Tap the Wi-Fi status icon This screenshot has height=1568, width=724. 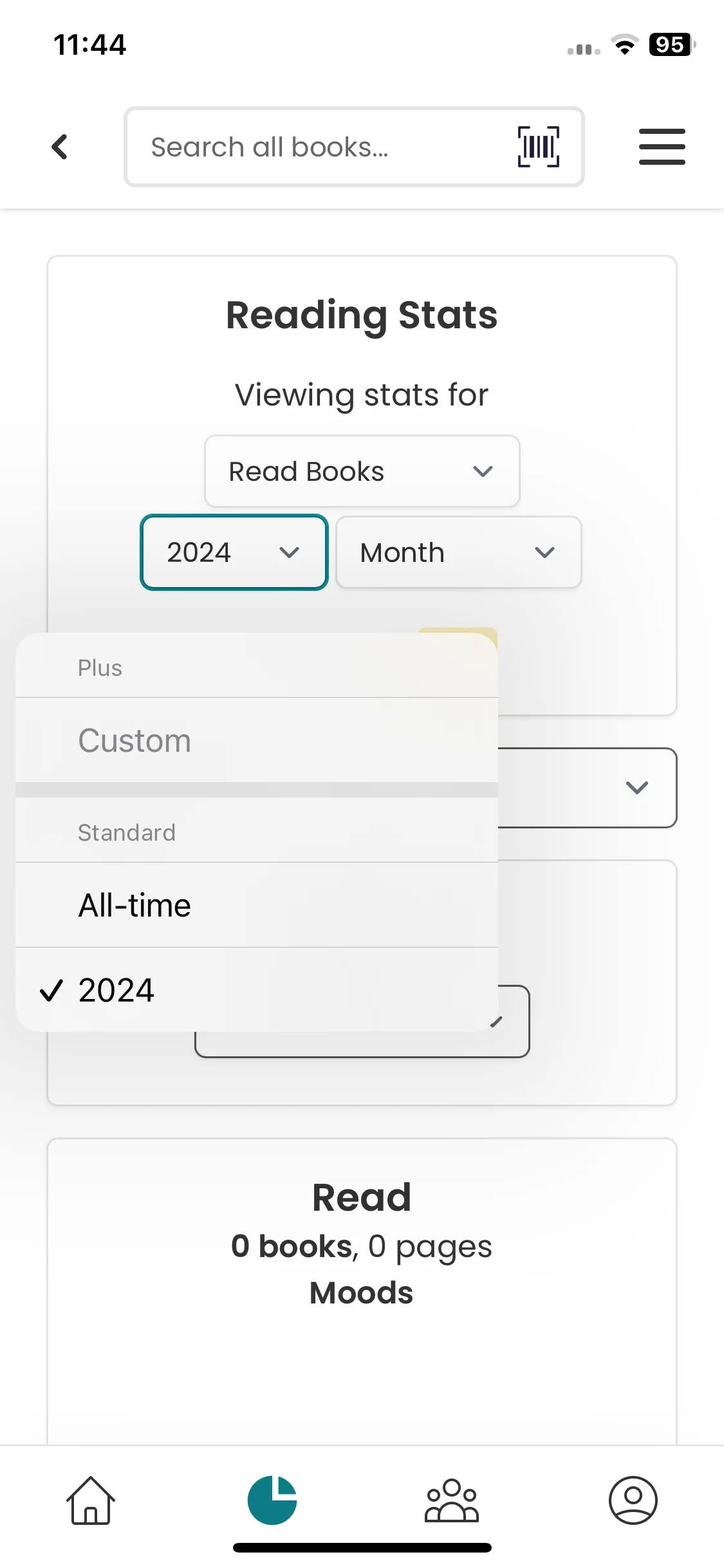[x=624, y=45]
